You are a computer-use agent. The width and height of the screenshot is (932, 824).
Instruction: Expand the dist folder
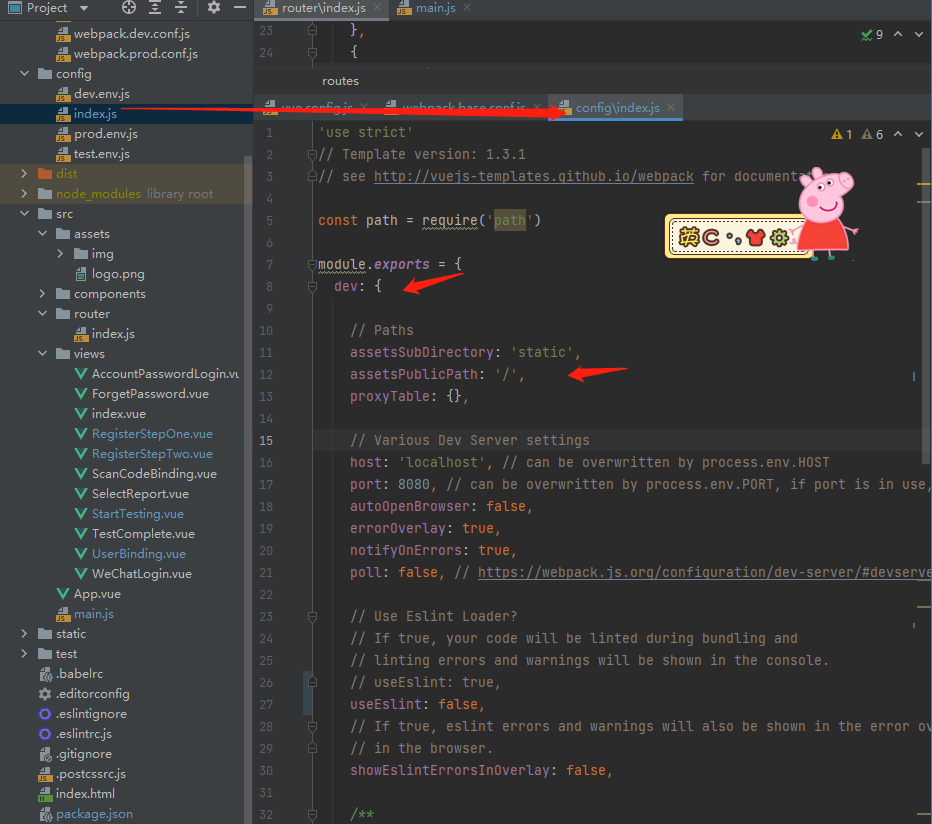click(24, 174)
